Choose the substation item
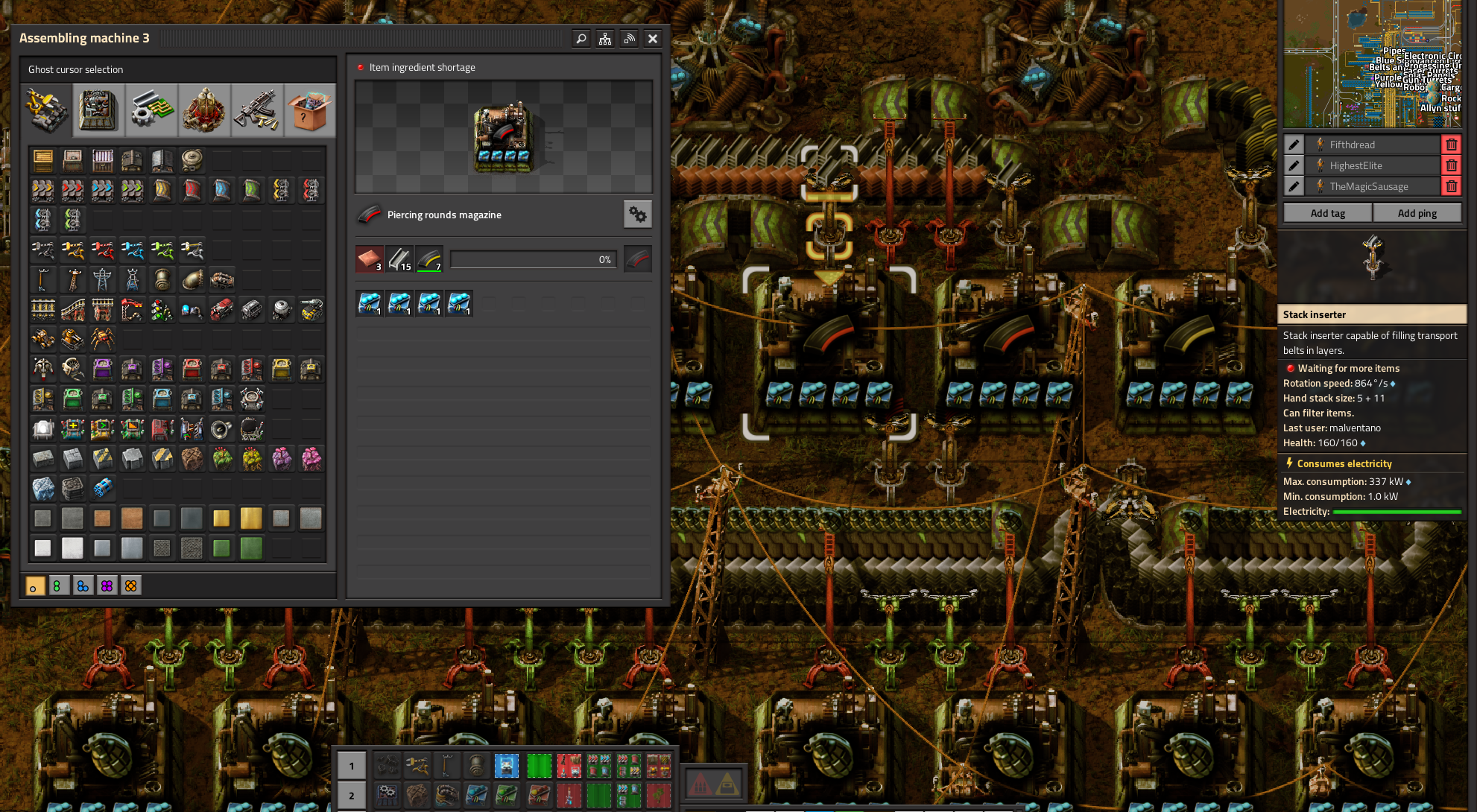1477x812 pixels. (133, 279)
